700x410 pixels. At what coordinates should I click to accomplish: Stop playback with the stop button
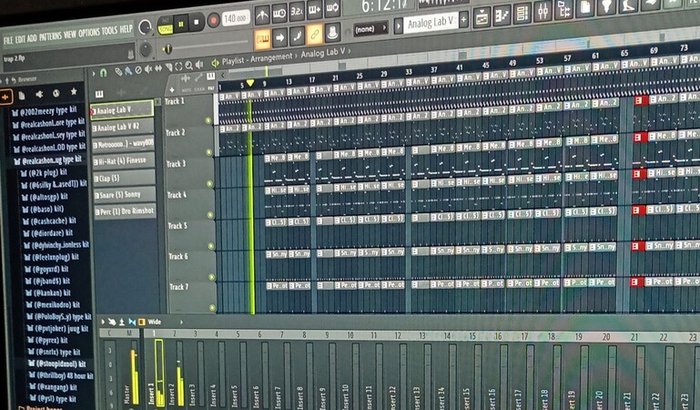[x=196, y=22]
